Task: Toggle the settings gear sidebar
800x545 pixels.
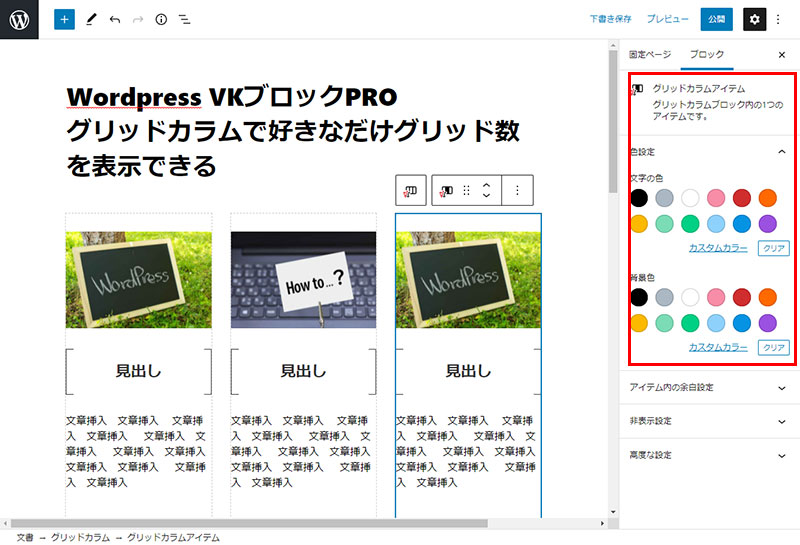Action: [x=755, y=19]
